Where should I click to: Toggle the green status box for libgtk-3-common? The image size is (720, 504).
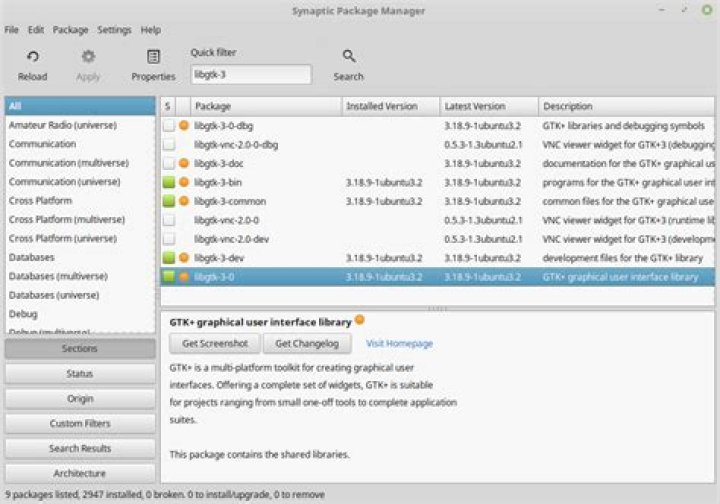(x=169, y=201)
